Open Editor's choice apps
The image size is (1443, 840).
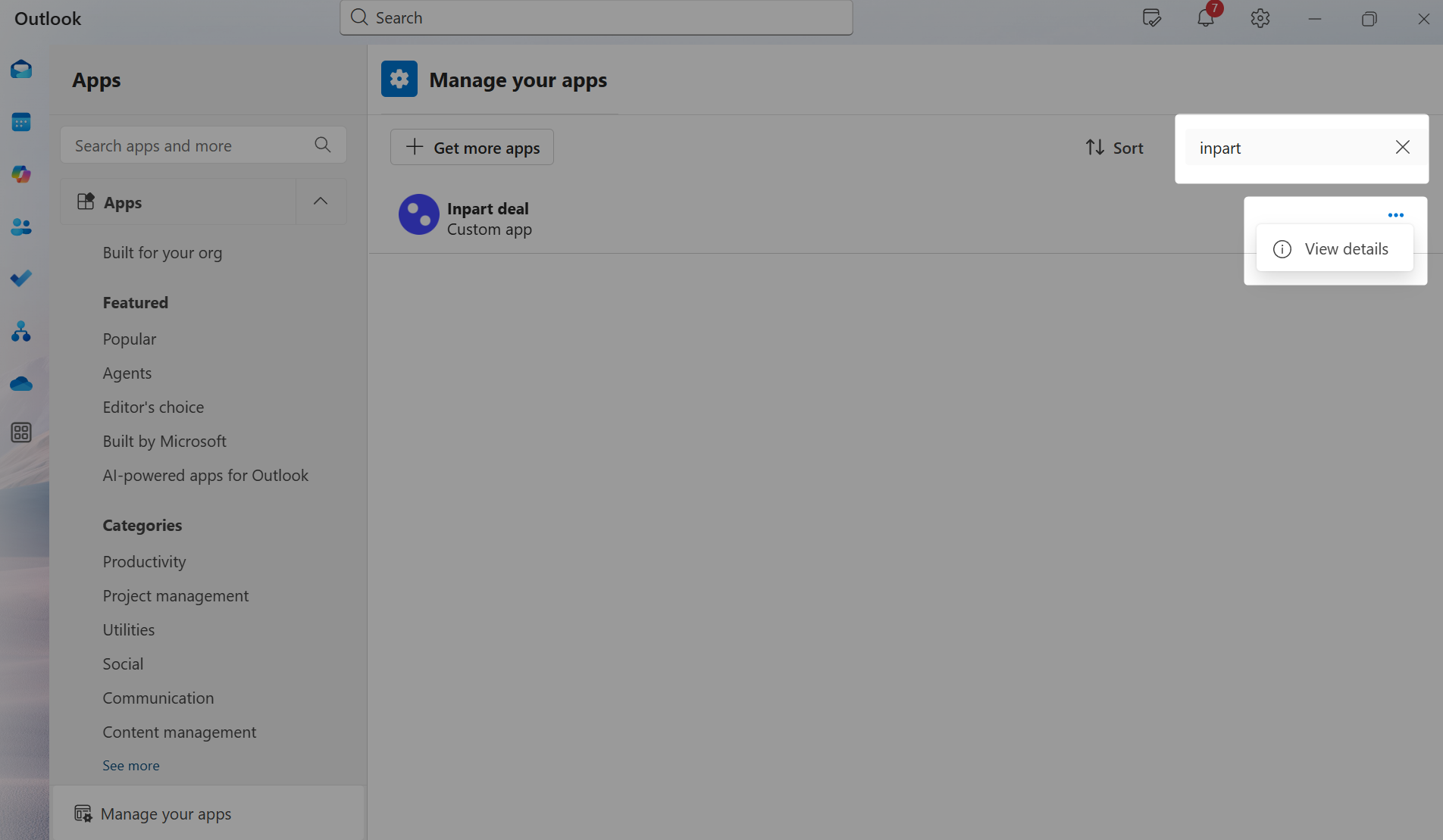click(153, 407)
